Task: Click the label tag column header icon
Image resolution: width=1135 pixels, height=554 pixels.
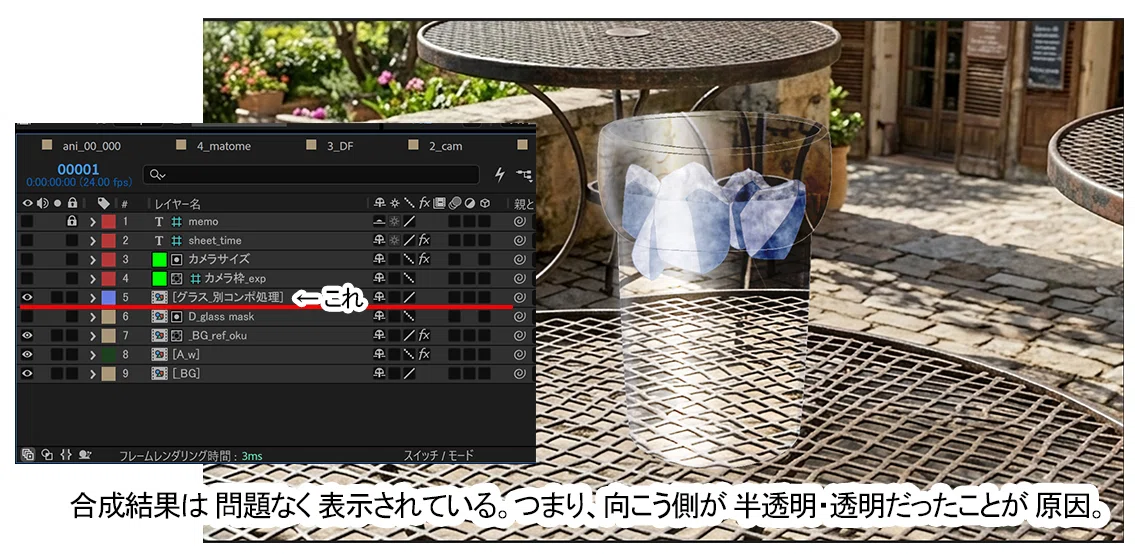Action: click(x=104, y=203)
